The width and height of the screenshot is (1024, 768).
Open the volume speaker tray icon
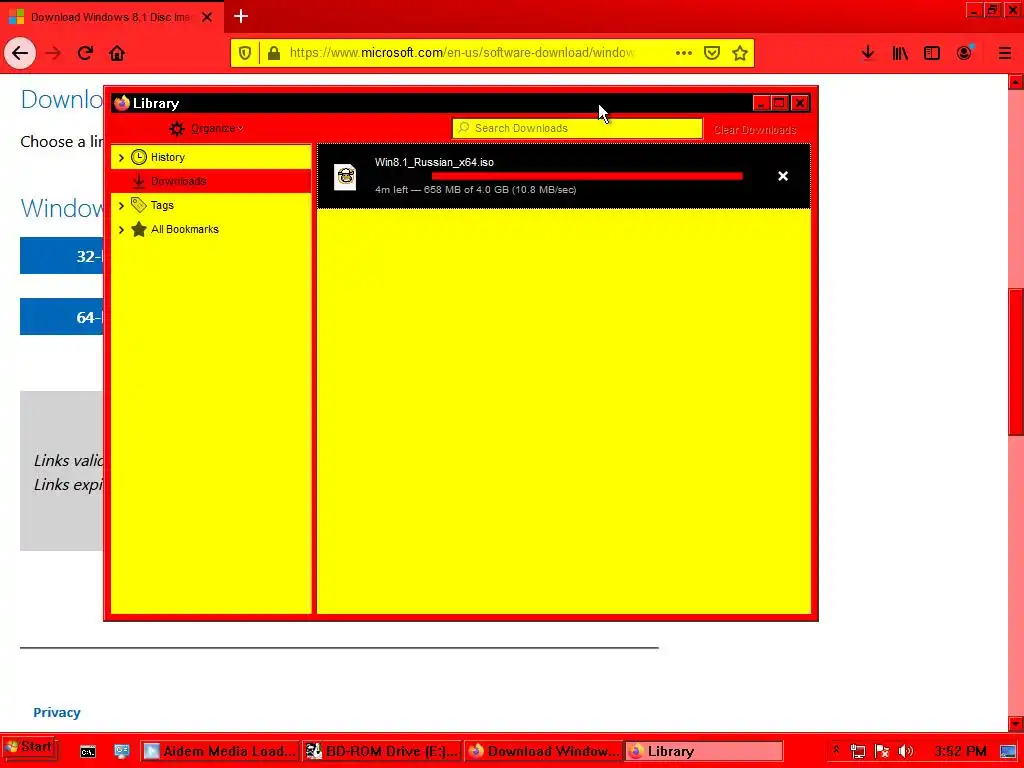906,752
